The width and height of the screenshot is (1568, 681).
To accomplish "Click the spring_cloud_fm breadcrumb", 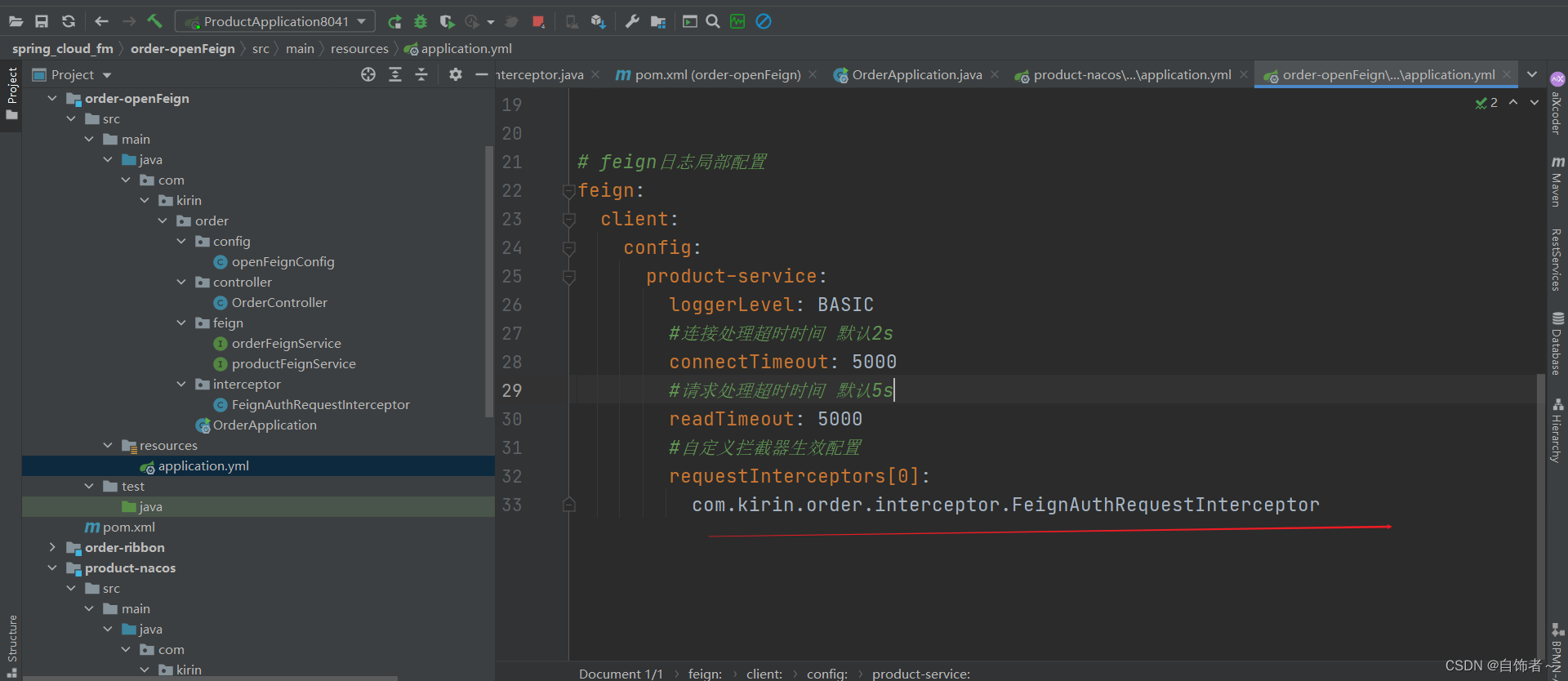I will (x=63, y=48).
